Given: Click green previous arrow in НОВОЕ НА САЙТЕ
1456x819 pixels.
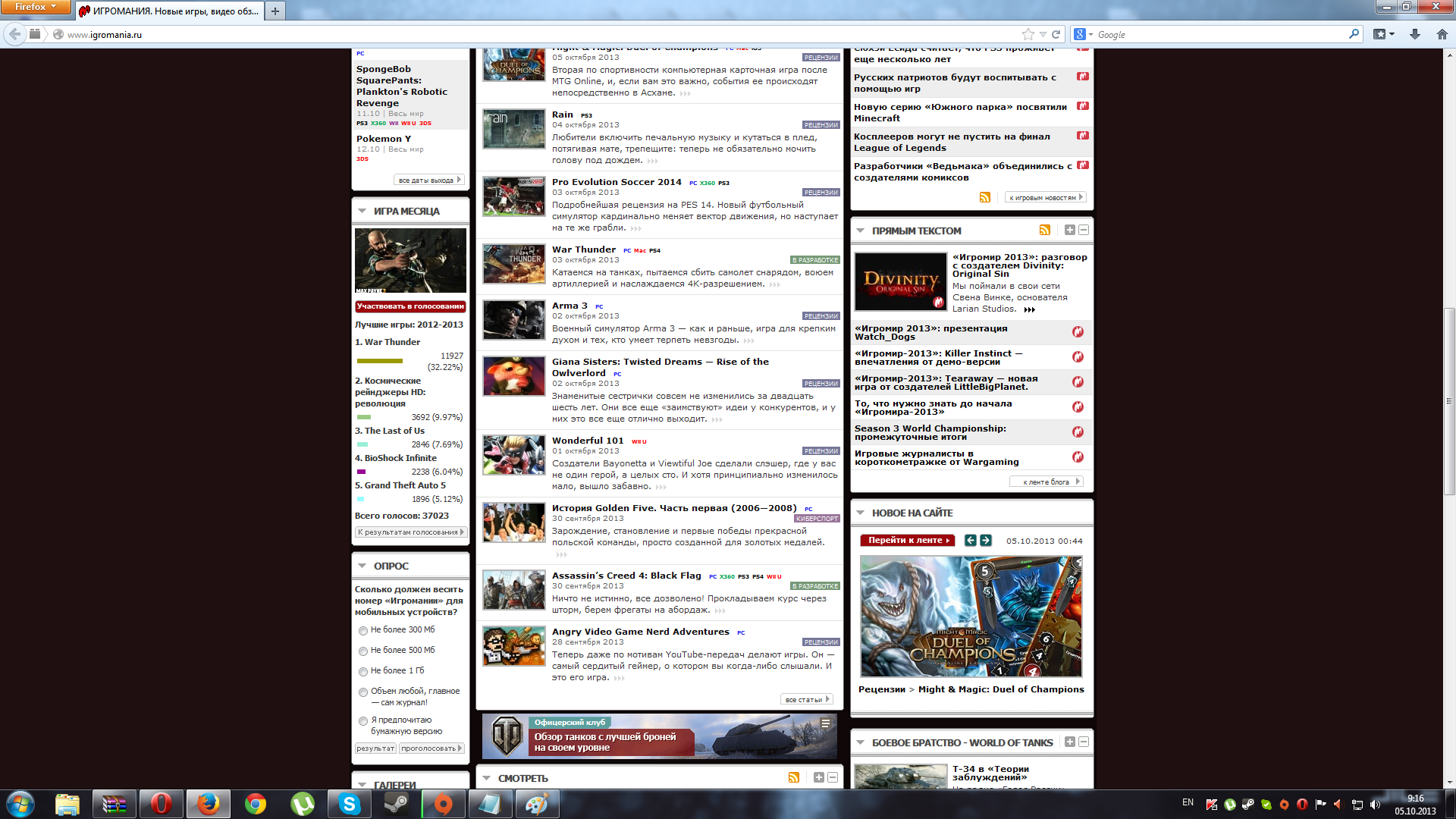Looking at the screenshot, I should pyautogui.click(x=970, y=540).
